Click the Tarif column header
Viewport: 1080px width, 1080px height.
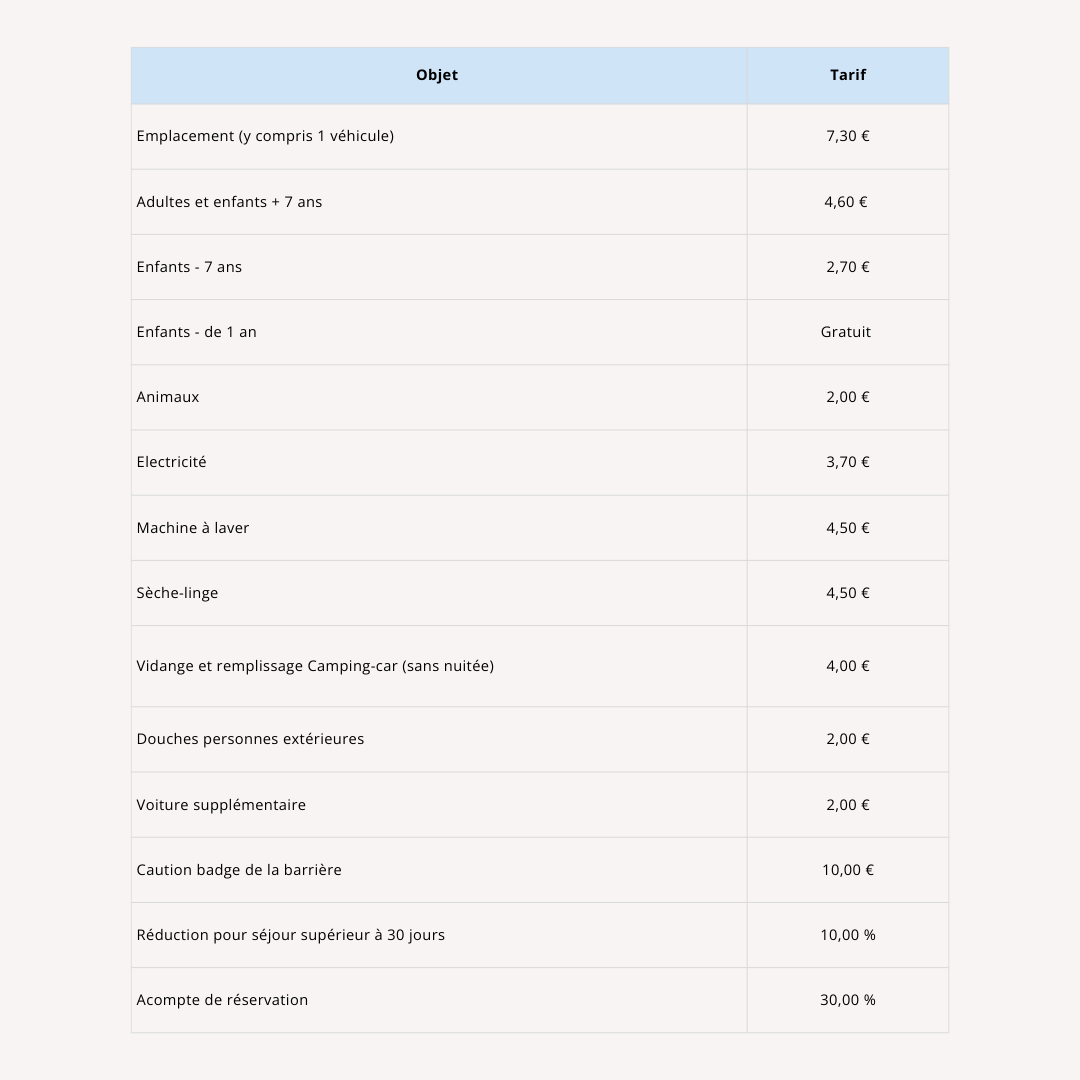click(x=848, y=75)
